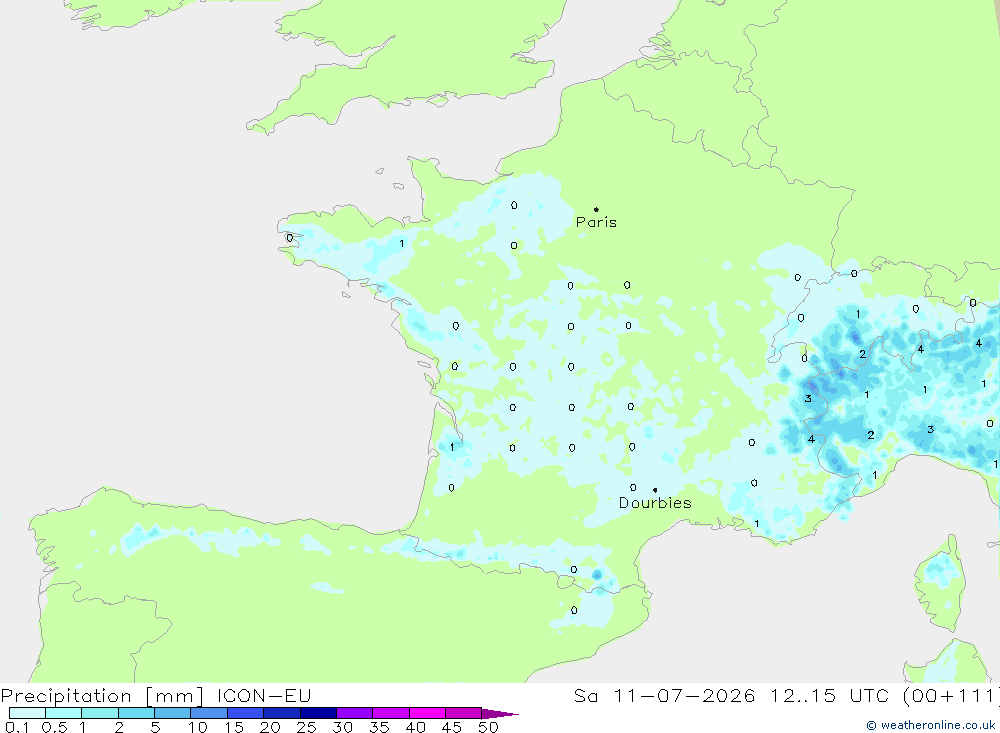This screenshot has height=733, width=1000.
Task: Pick the 0.5–1 mm legend color swatch
Action: (x=63, y=713)
